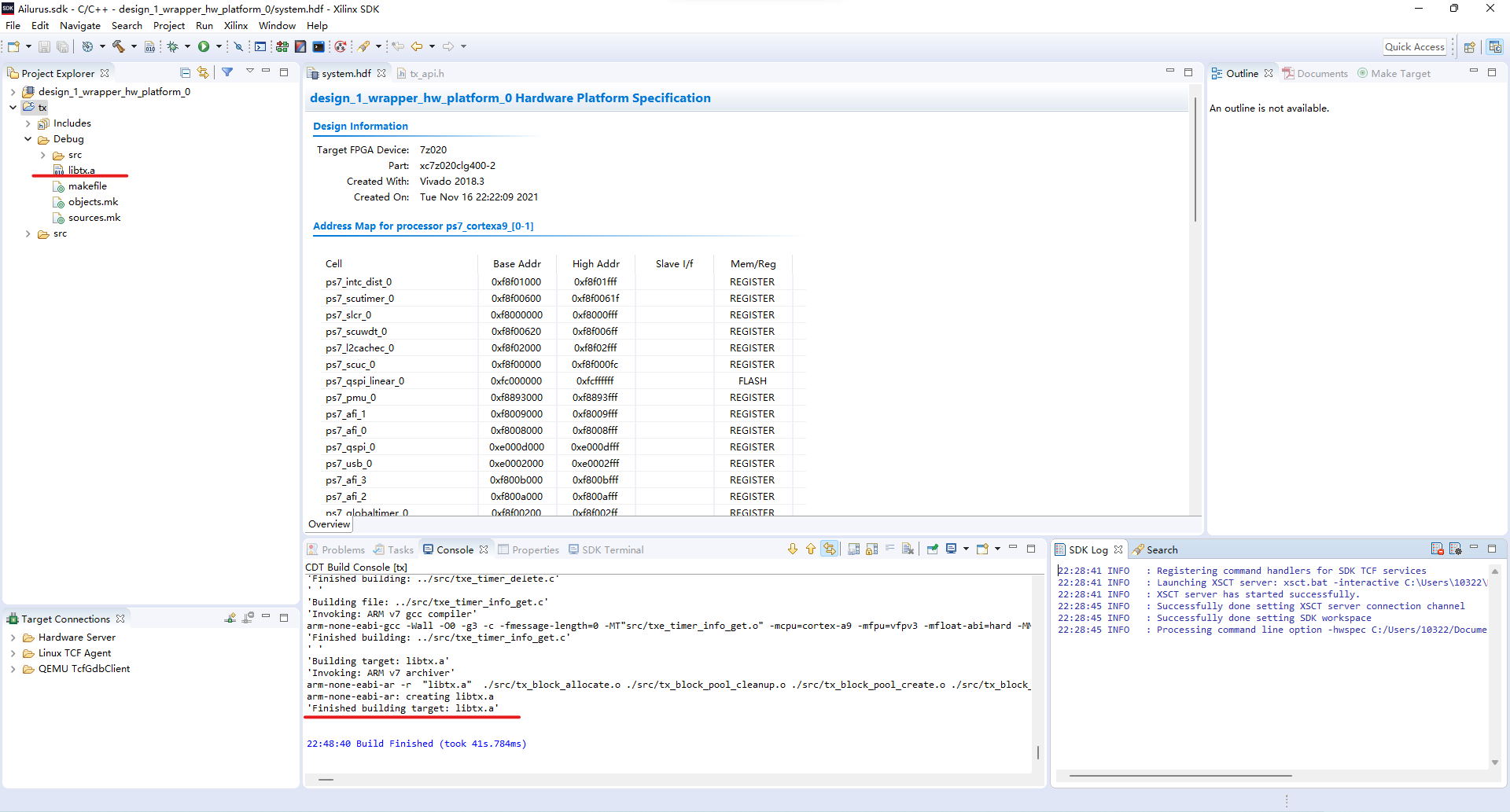1510x812 pixels.
Task: Switch to the Problems tab
Action: pos(343,549)
